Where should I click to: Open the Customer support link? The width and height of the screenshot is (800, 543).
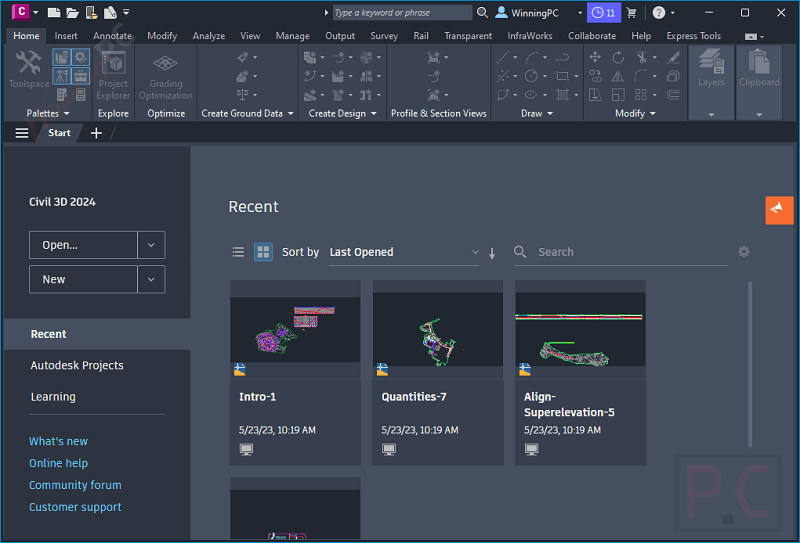pos(75,507)
